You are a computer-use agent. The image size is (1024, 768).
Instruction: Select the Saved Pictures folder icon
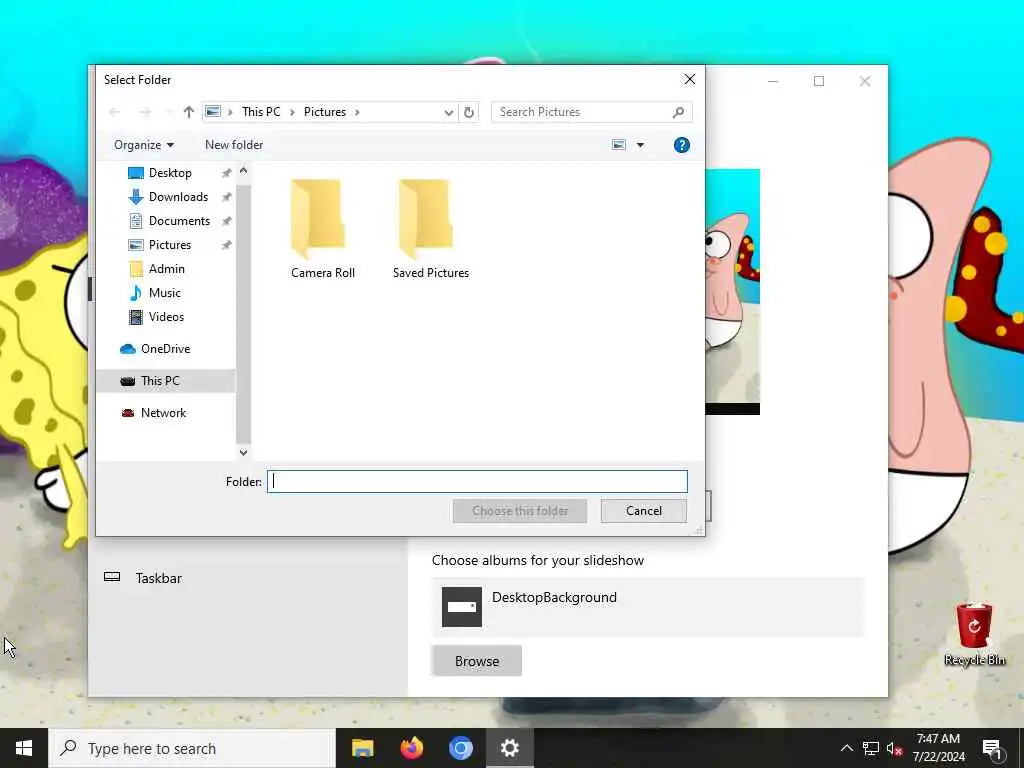[426, 218]
